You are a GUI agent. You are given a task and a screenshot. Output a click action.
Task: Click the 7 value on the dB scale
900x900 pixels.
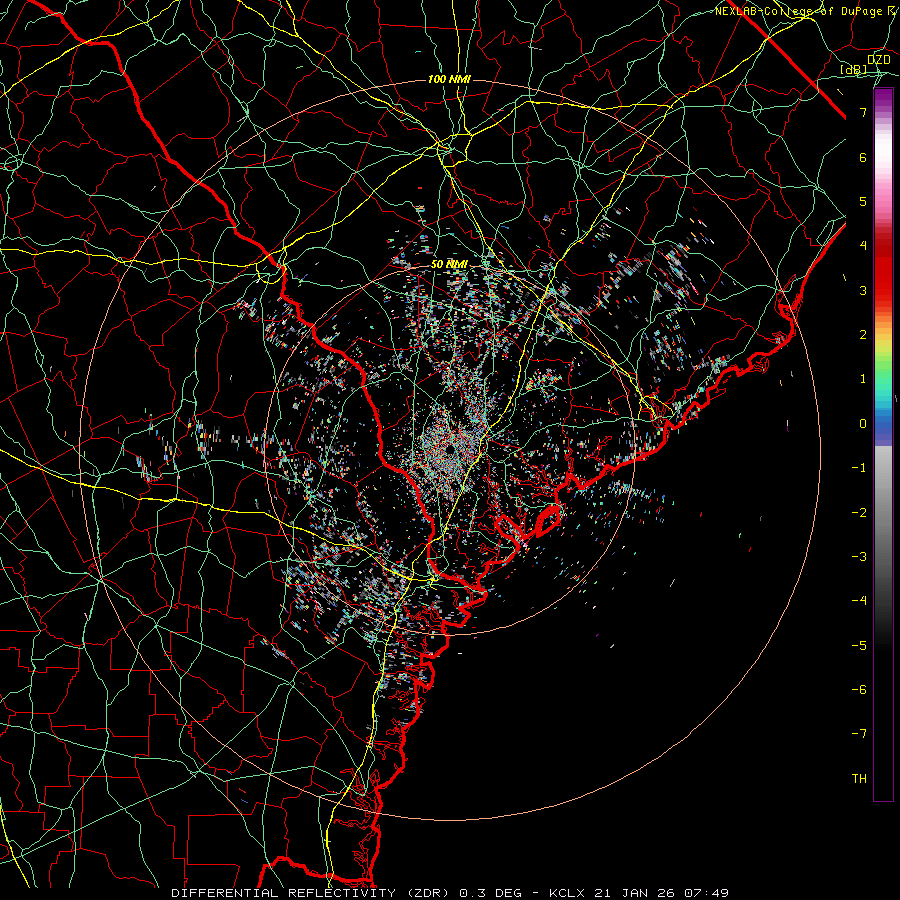863,112
